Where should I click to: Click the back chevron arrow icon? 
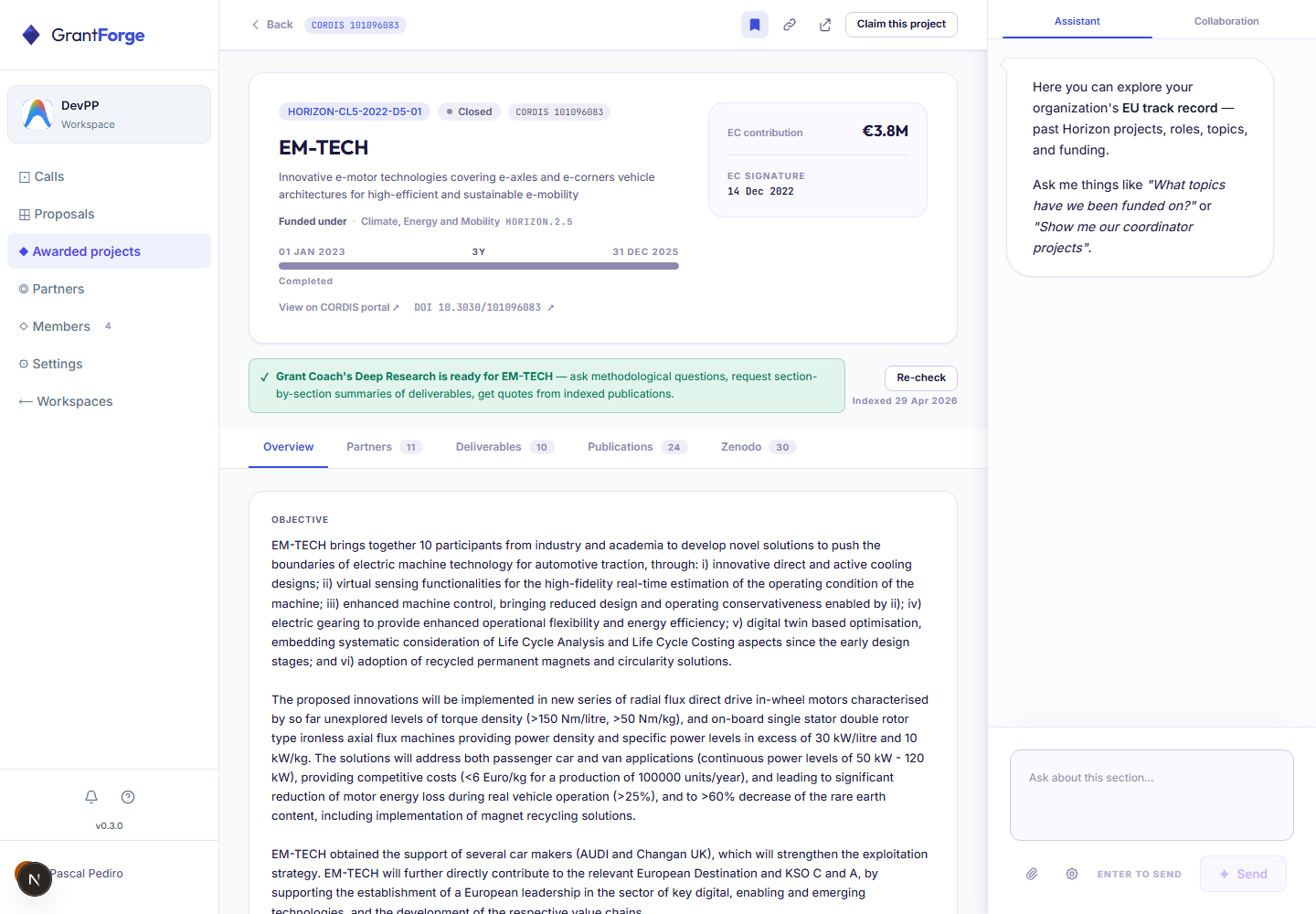coord(256,25)
